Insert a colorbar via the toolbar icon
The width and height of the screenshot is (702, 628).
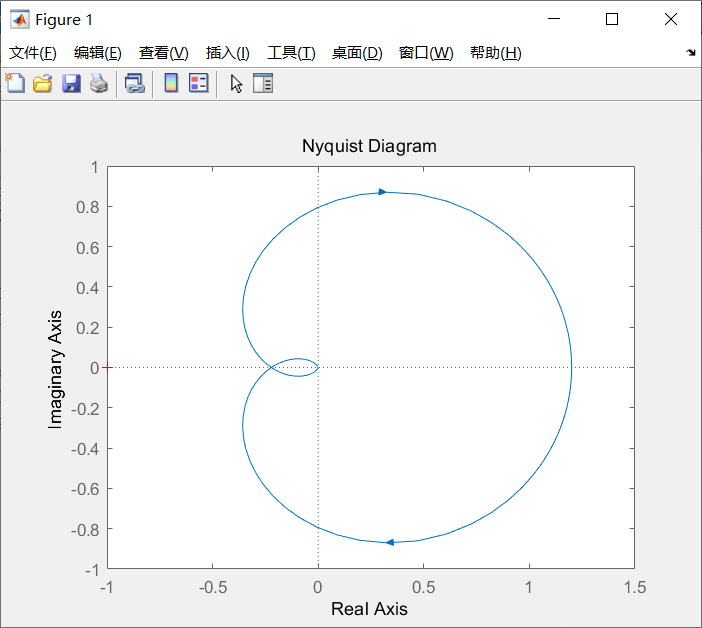(171, 83)
